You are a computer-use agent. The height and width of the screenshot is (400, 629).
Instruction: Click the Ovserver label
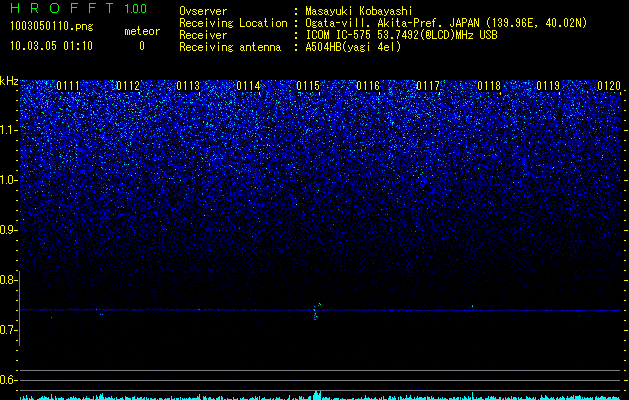203,11
